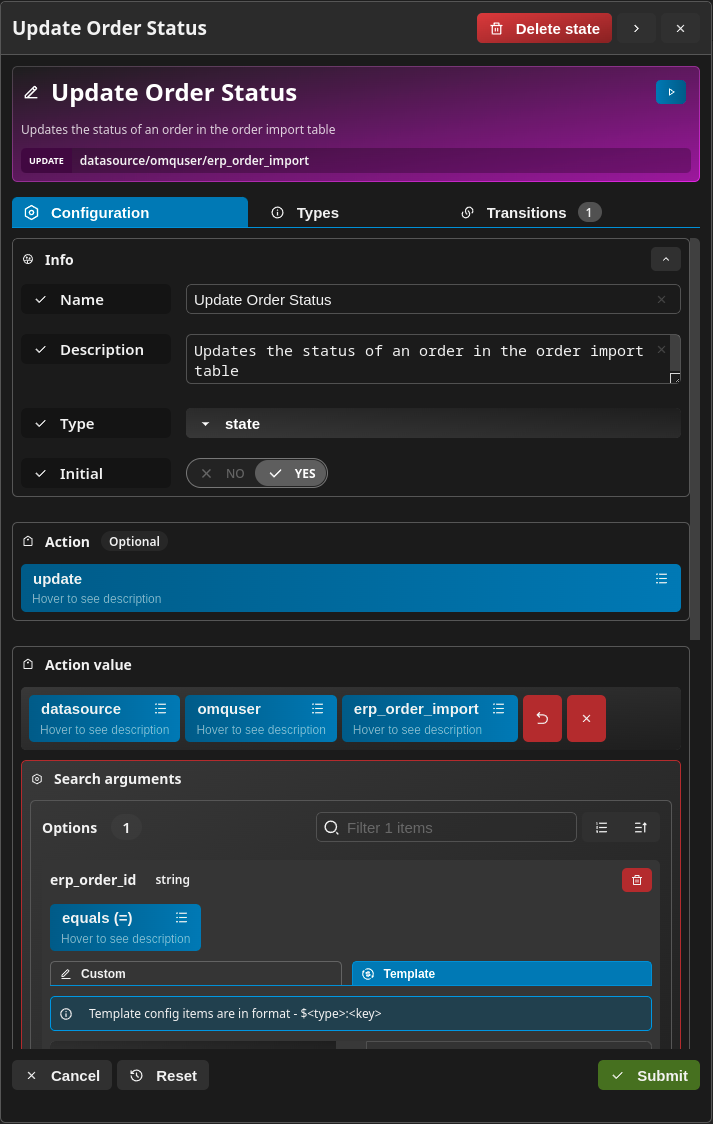Click into the Name input field
The width and height of the screenshot is (713, 1124).
[x=433, y=300]
